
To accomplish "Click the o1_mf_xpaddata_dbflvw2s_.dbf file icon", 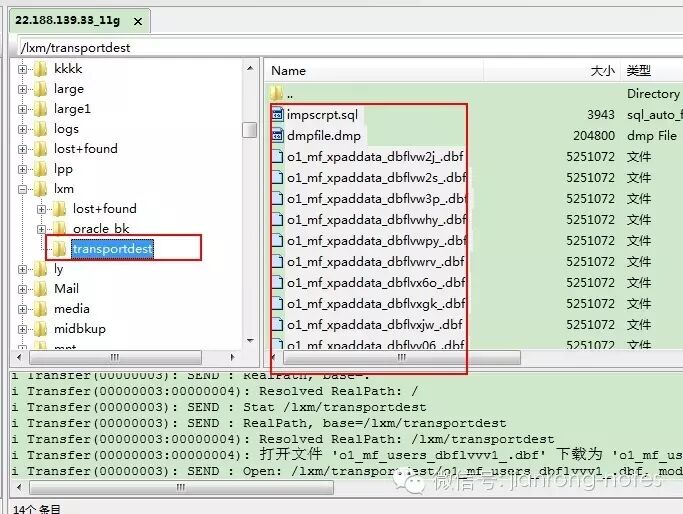I will (277, 177).
